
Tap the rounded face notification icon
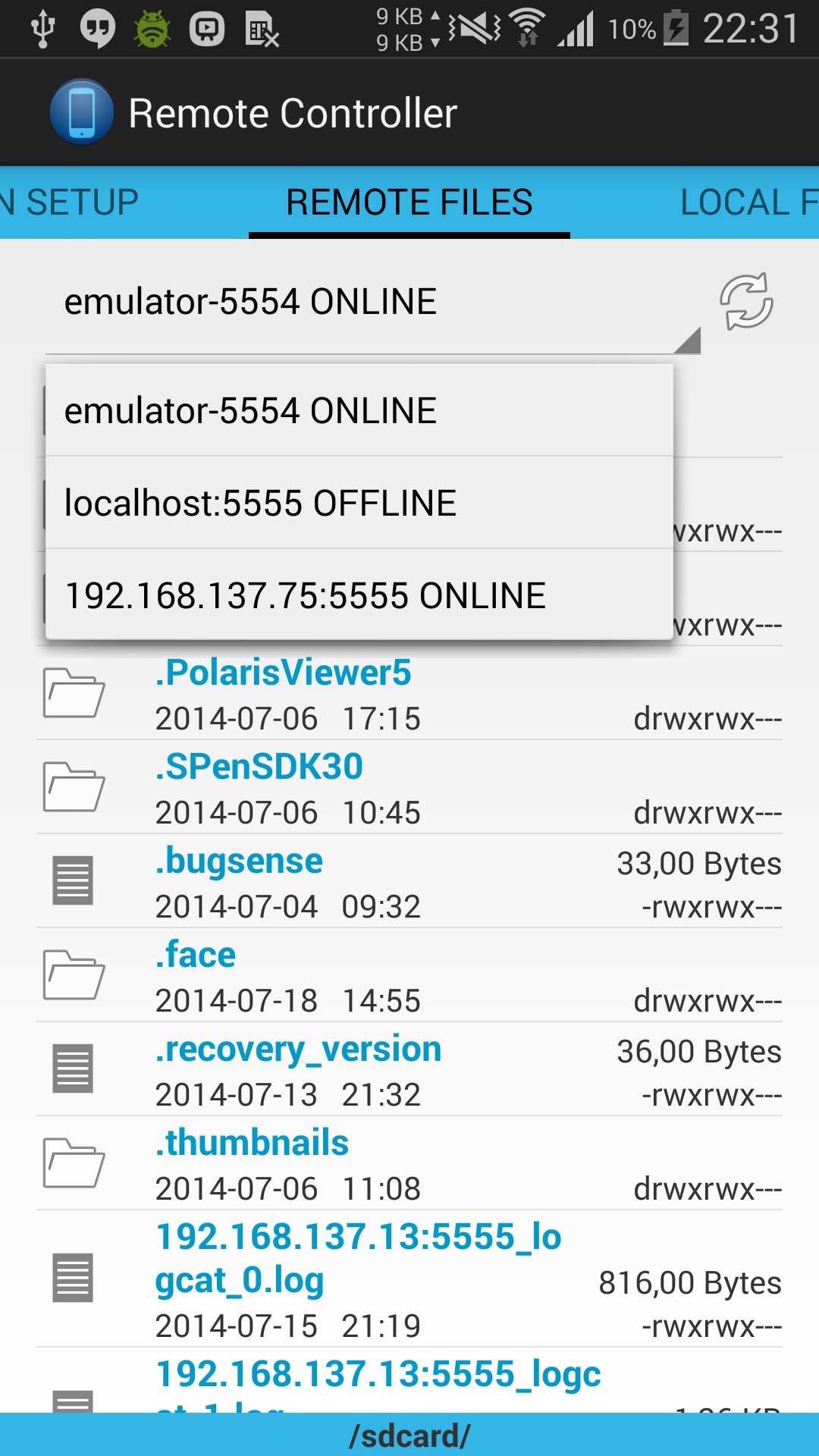pyautogui.click(x=207, y=30)
